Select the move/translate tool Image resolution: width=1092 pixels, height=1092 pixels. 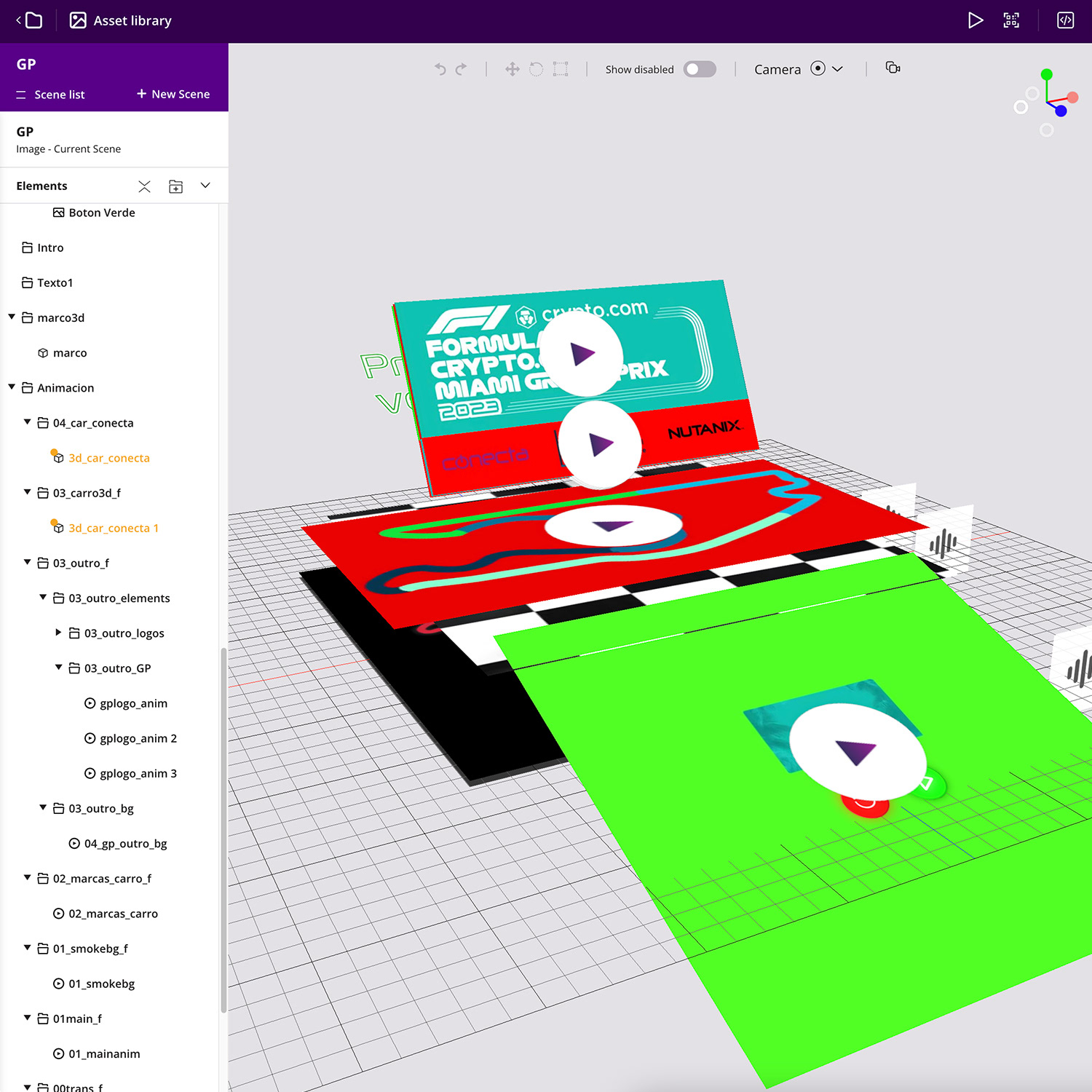[513, 69]
